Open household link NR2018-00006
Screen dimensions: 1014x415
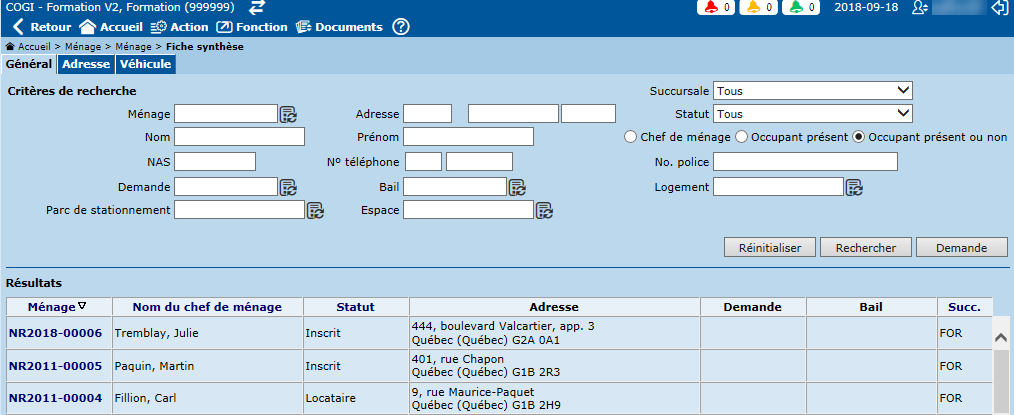click(x=55, y=333)
